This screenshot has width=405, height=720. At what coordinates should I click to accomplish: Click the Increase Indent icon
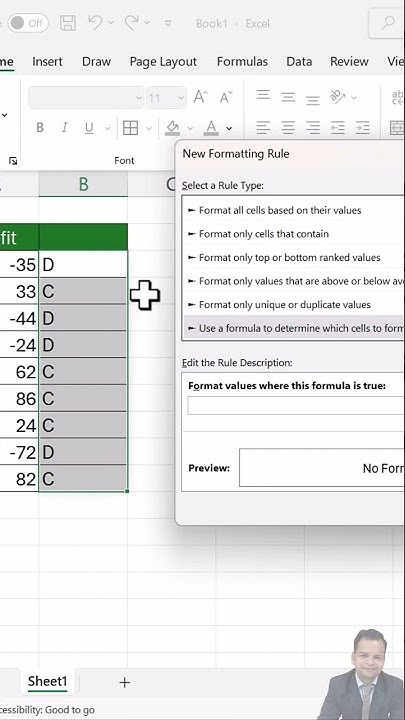(362, 128)
